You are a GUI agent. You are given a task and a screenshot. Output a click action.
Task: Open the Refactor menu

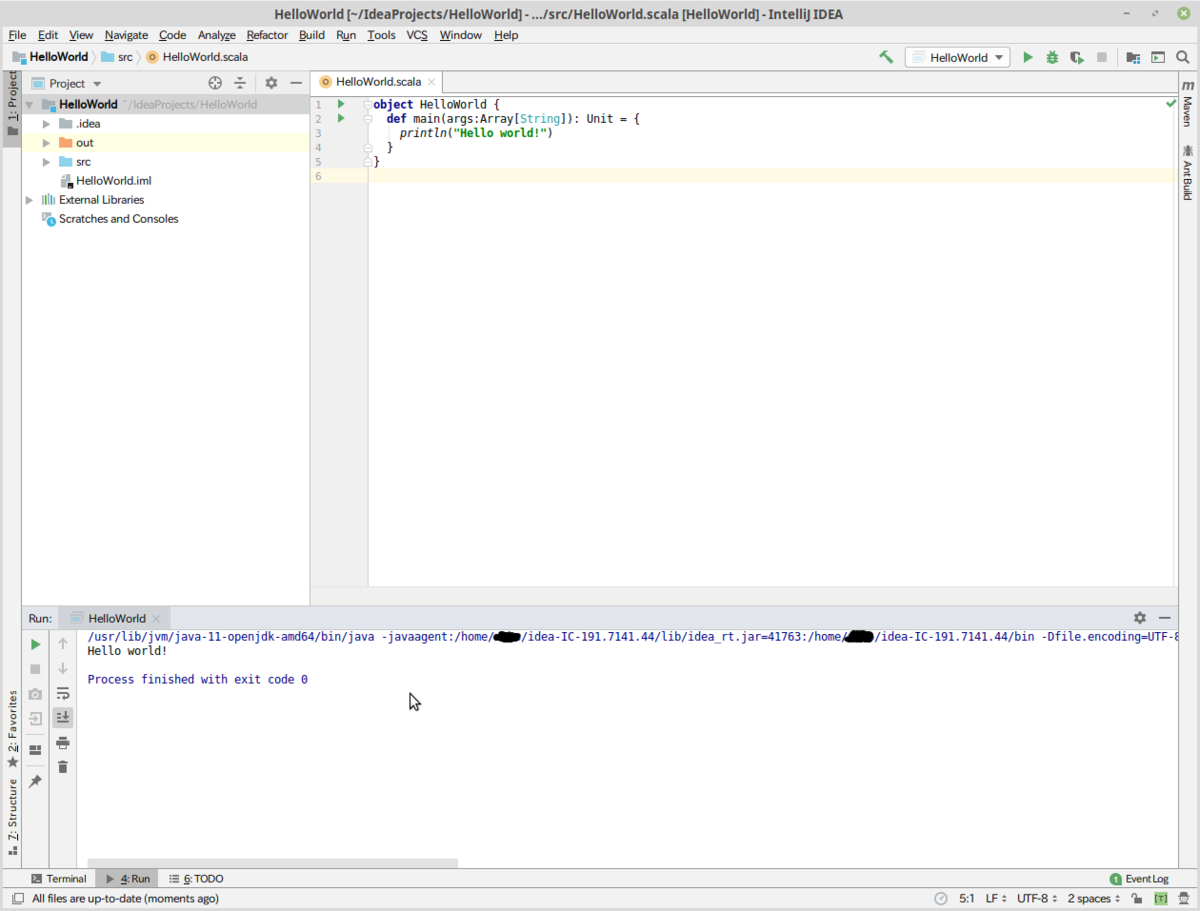pyautogui.click(x=267, y=34)
